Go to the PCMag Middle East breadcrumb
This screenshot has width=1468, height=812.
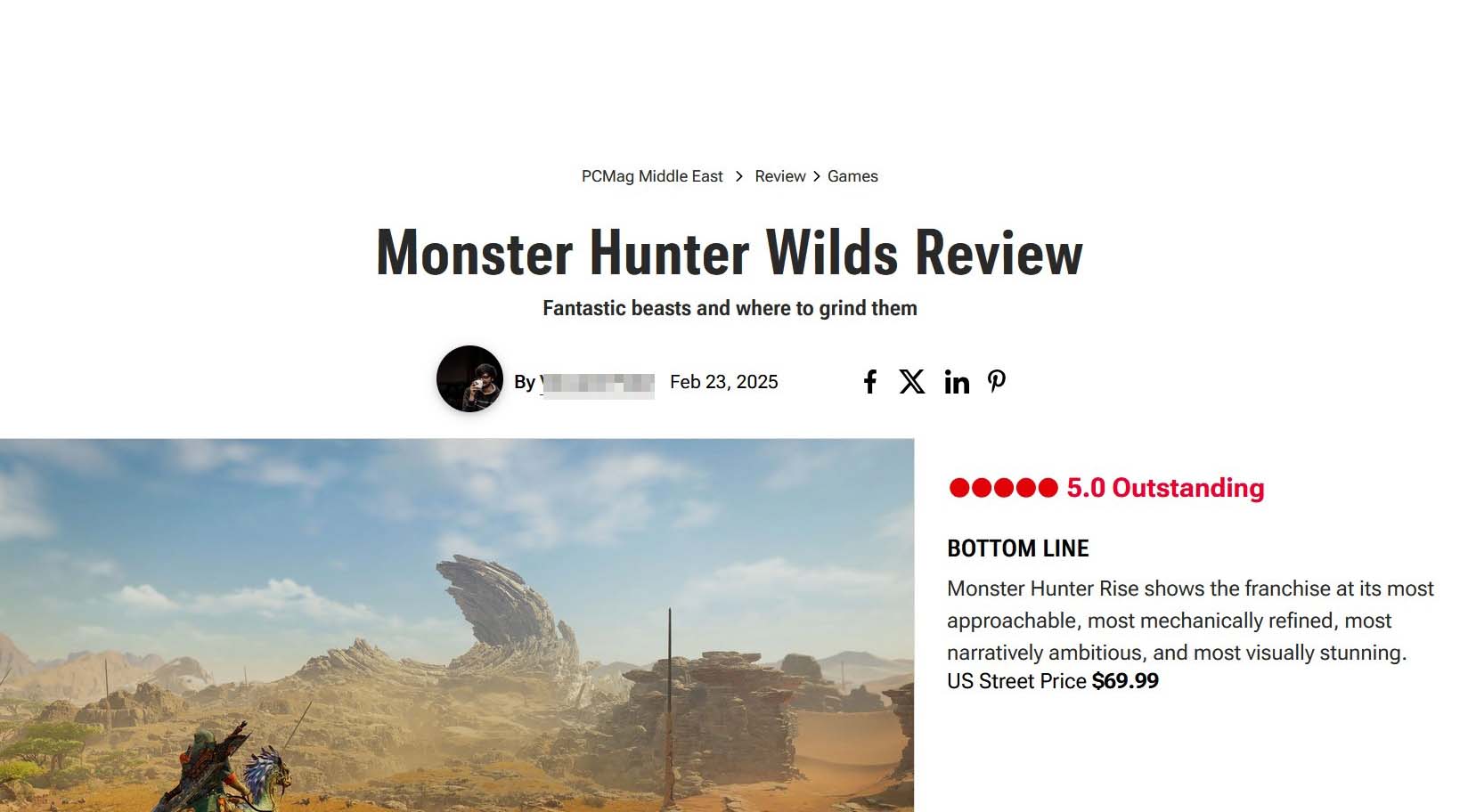pos(652,176)
